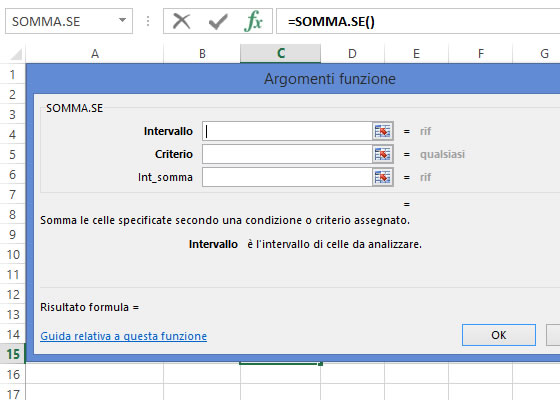This screenshot has width=560, height=400.
Task: Click inside the Criterio input field
Action: [x=287, y=154]
